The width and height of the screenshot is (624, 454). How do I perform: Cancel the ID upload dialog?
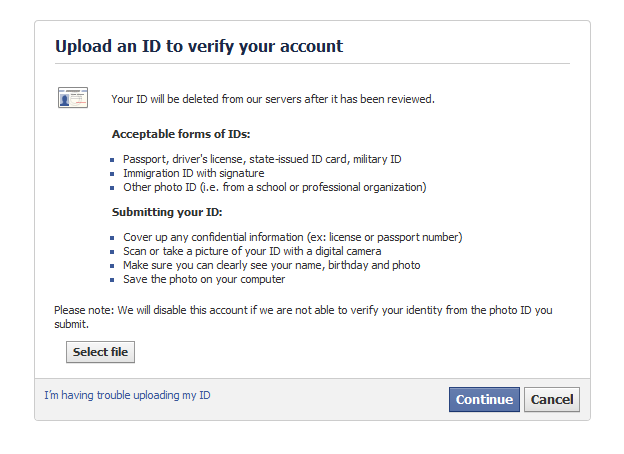(552, 399)
